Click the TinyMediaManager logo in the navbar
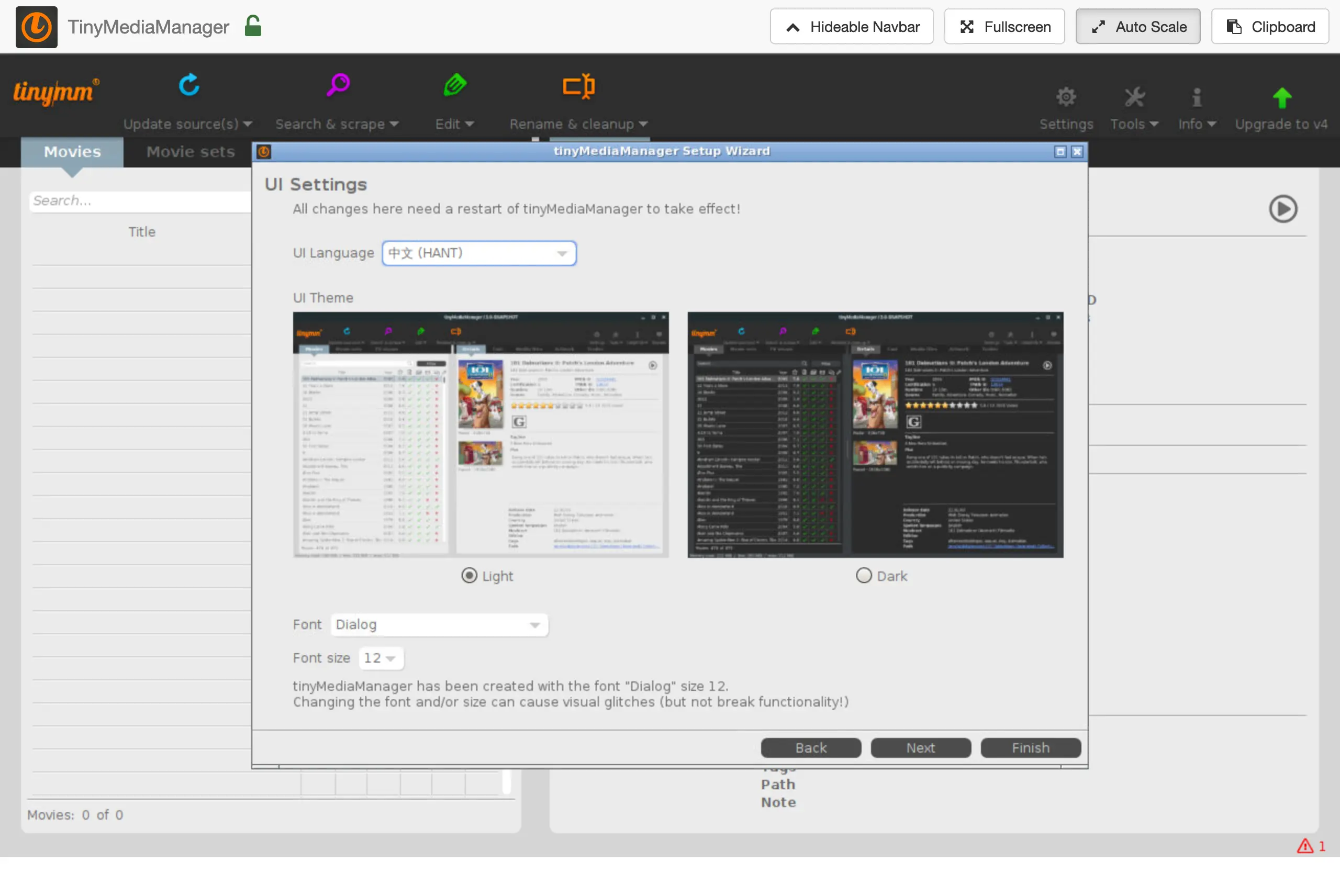This screenshot has width=1340, height=896. 36,27
